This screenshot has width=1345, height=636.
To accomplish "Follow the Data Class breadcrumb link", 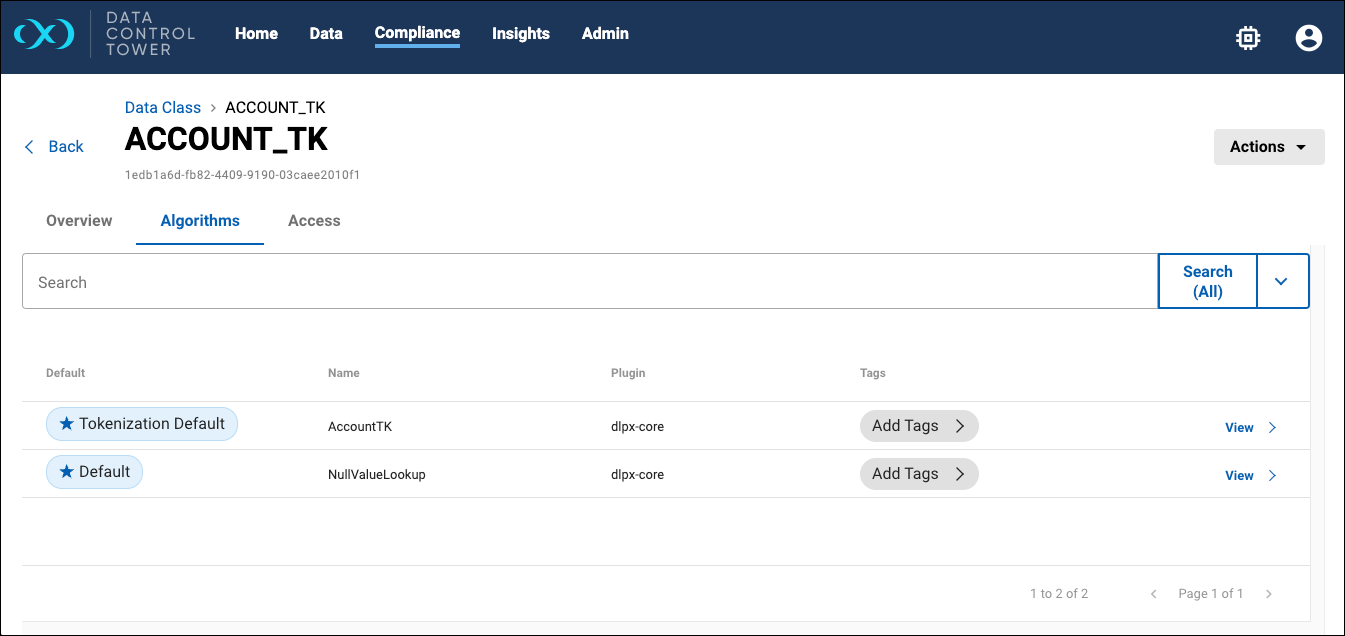I will 163,108.
